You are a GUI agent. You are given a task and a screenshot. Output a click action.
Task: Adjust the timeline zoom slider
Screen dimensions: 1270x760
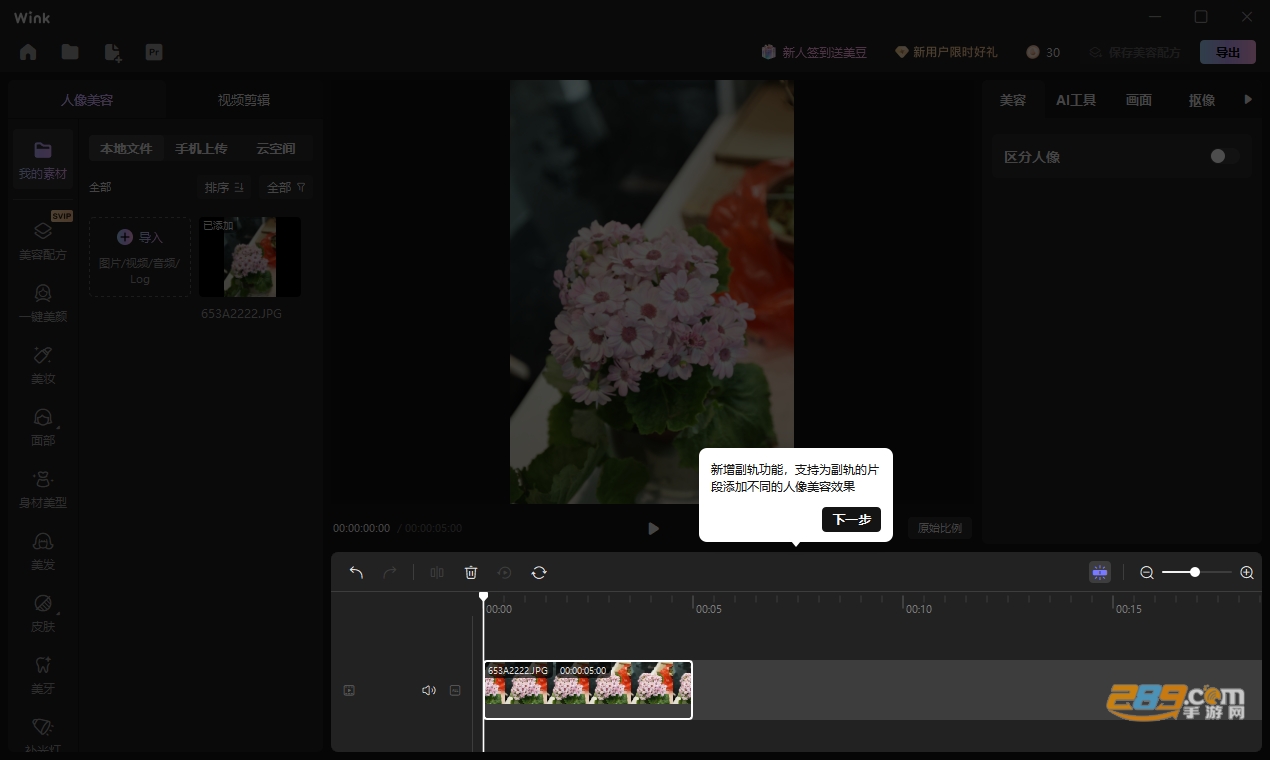coord(1196,572)
